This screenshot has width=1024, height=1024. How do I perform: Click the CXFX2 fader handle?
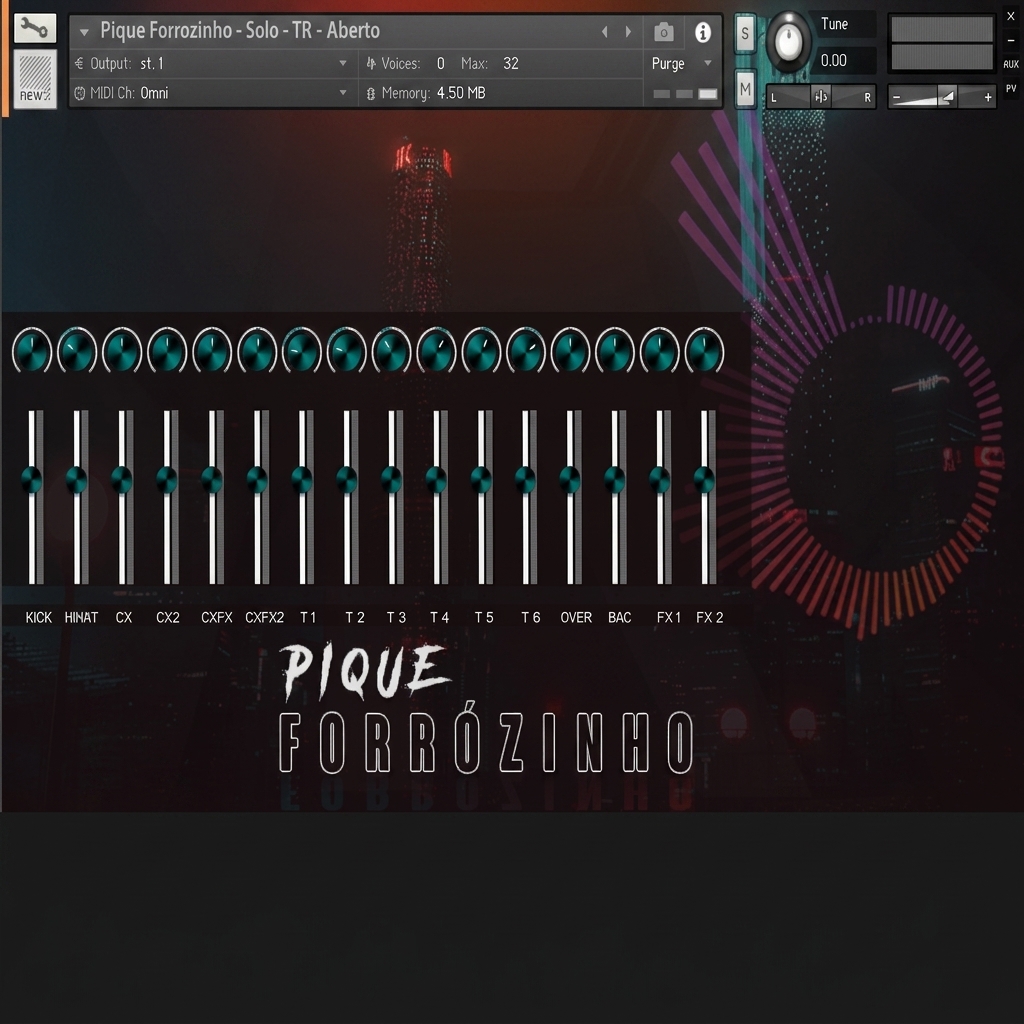click(x=257, y=480)
